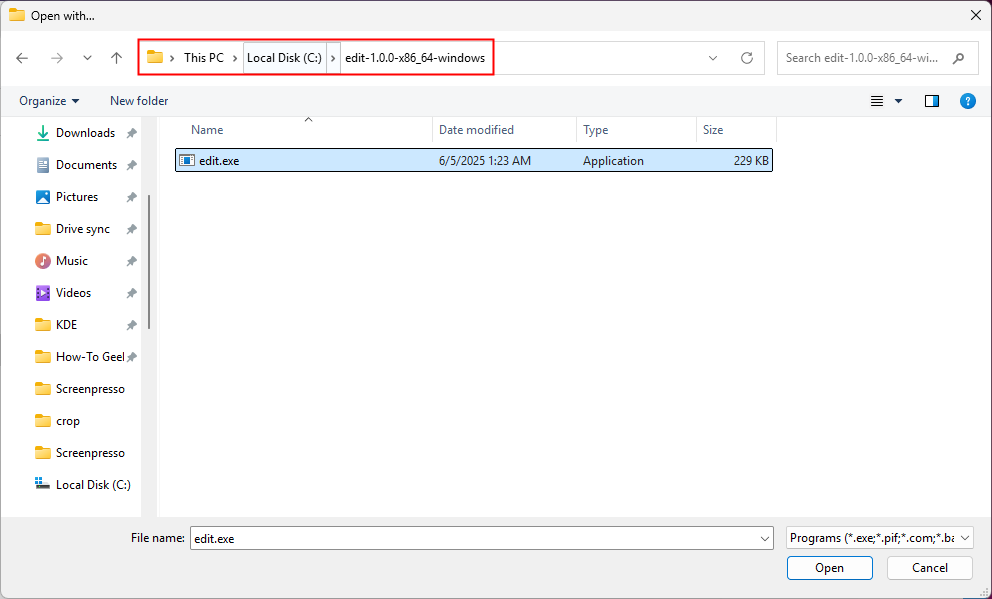Viewport: 992px width, 599px height.
Task: Open the Organize menu
Action: (x=49, y=101)
